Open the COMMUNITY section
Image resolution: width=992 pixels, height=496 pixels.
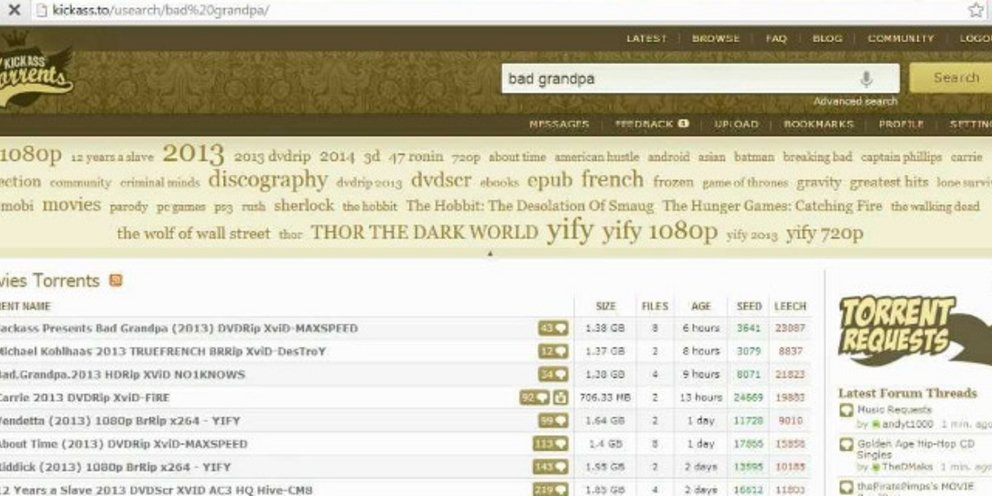pos(900,39)
